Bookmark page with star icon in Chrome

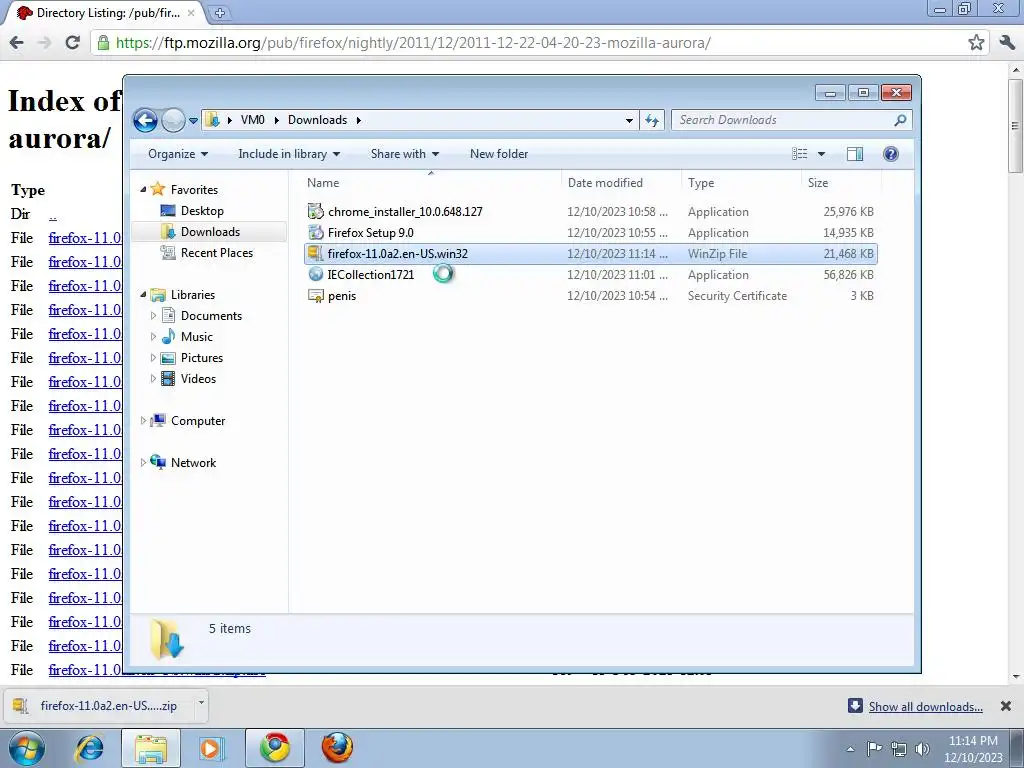click(x=976, y=43)
